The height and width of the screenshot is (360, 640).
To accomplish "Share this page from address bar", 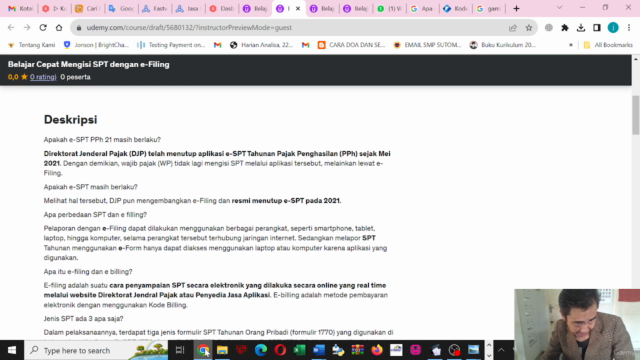I will [x=513, y=28].
